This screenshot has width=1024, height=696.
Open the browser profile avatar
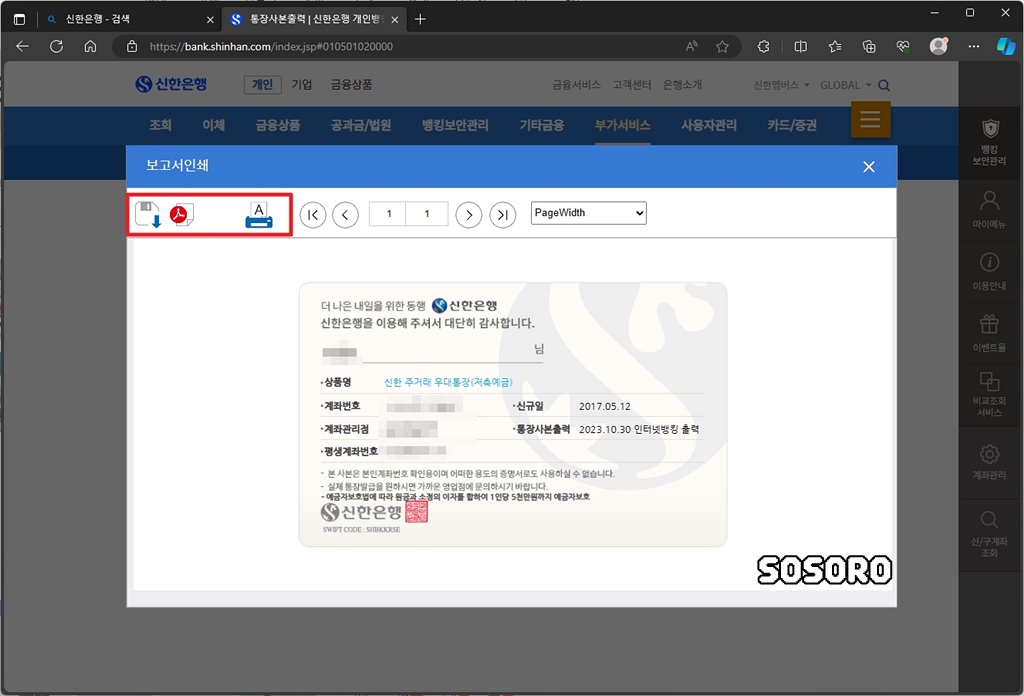click(938, 46)
